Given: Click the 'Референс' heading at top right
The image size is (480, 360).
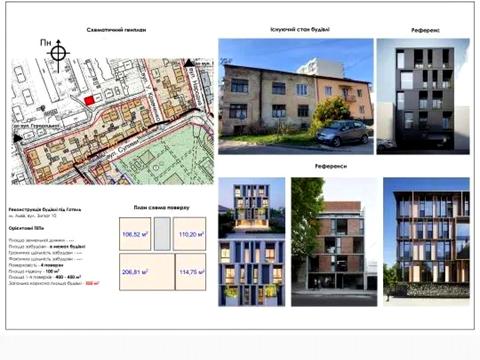Looking at the screenshot, I should (x=425, y=30).
